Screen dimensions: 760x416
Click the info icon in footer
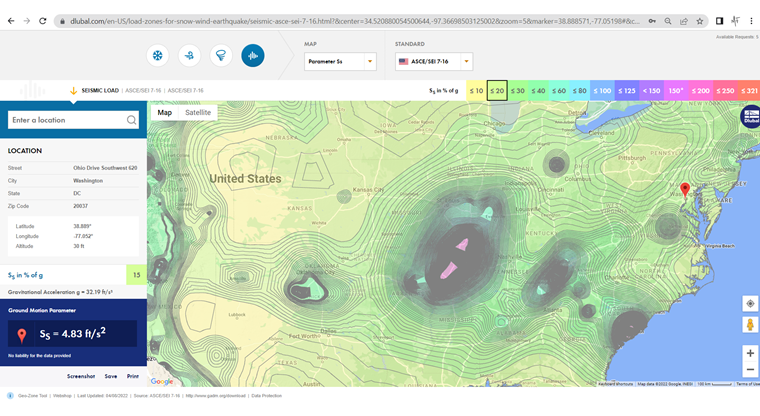(10, 396)
